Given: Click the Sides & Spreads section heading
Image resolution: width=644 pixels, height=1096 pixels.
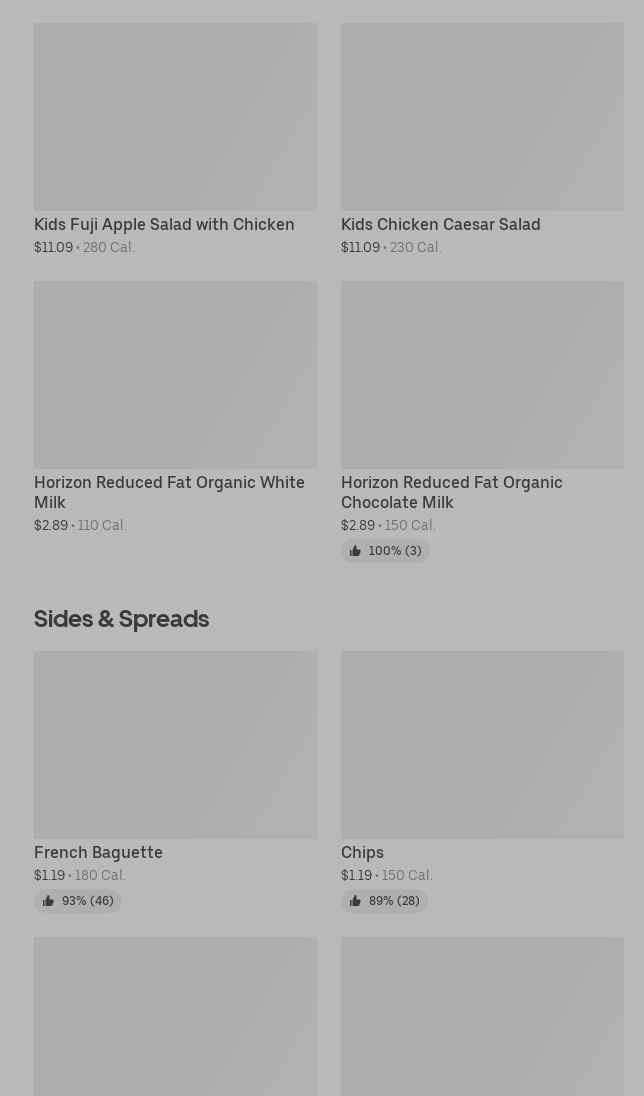Looking at the screenshot, I should pos(121,618).
